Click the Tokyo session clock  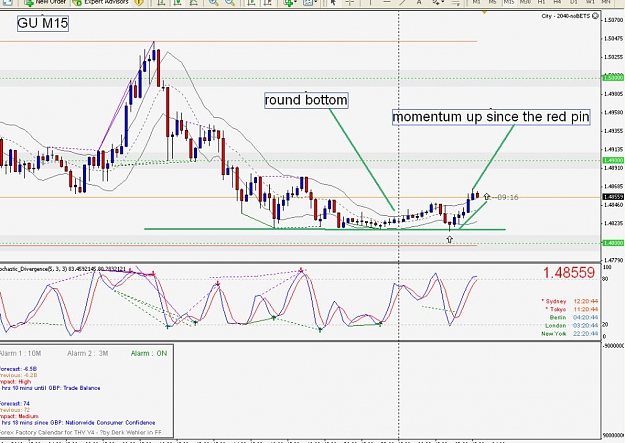[572, 309]
